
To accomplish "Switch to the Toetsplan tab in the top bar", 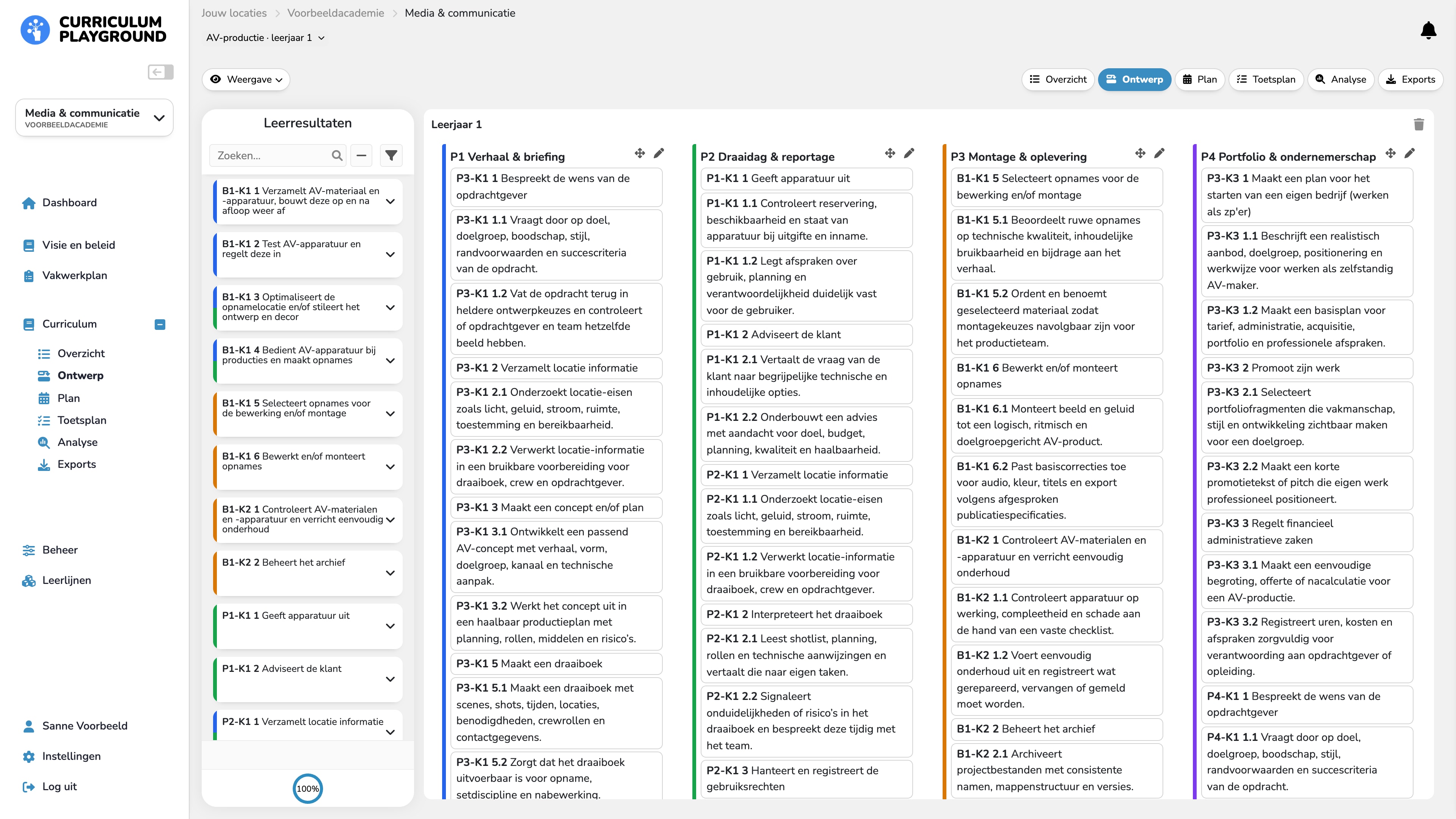I will point(1266,80).
